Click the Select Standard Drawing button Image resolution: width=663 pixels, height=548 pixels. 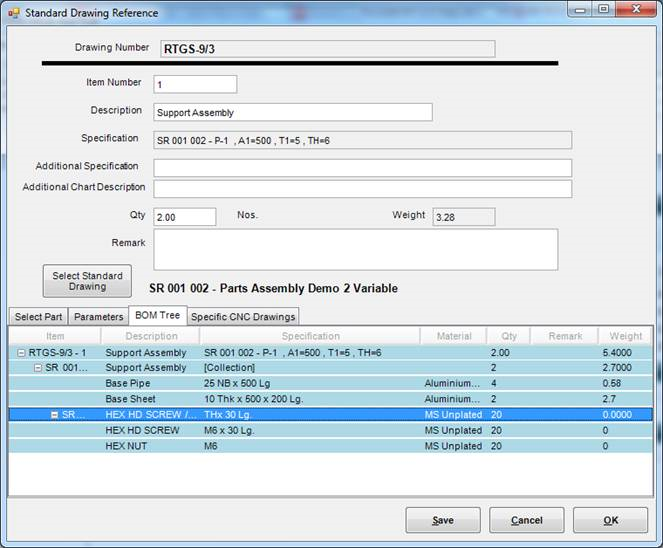point(87,281)
